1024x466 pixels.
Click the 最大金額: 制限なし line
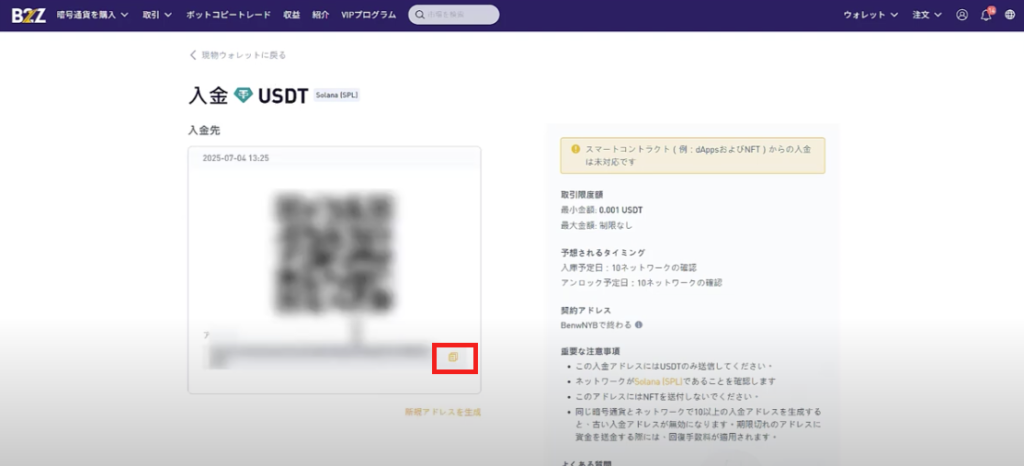[596, 225]
